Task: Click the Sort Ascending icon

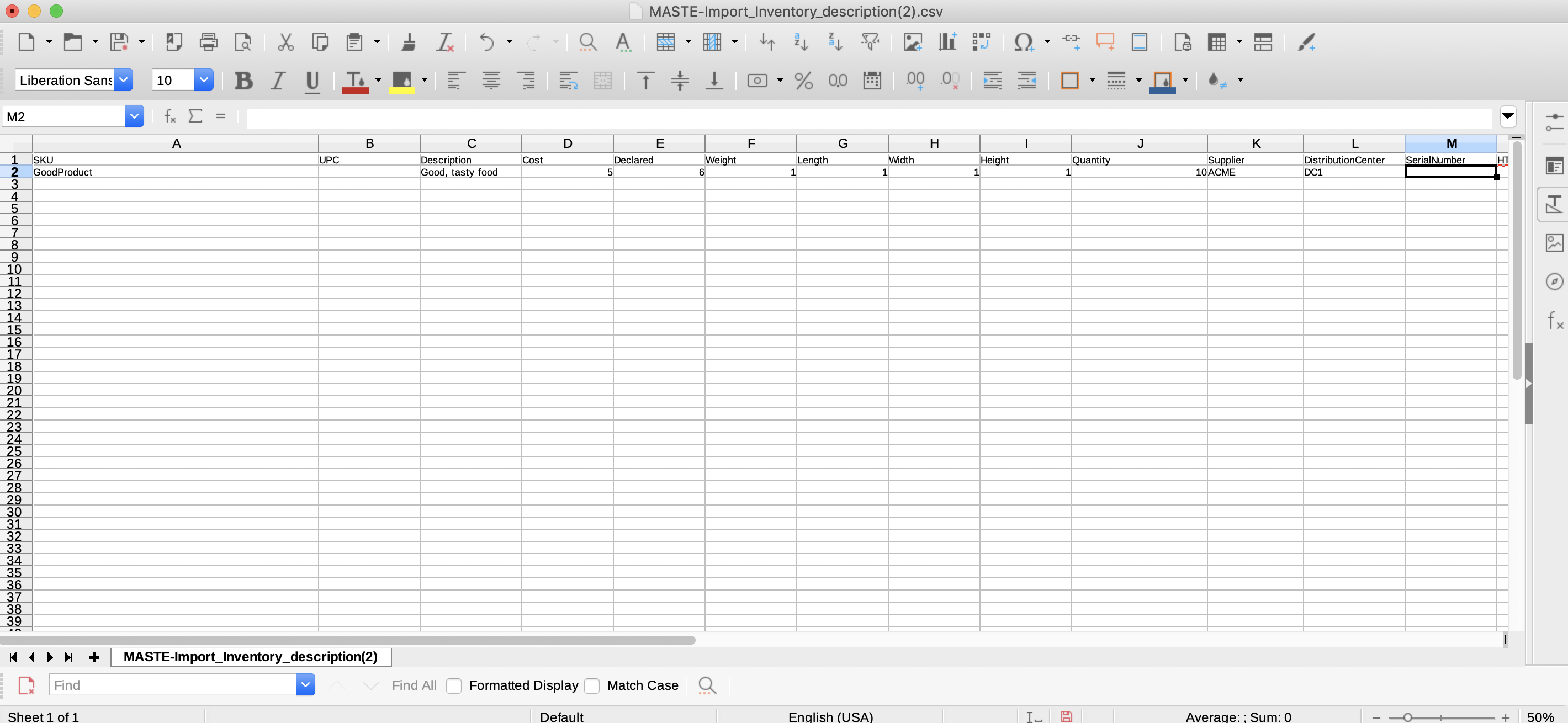Action: (x=801, y=42)
